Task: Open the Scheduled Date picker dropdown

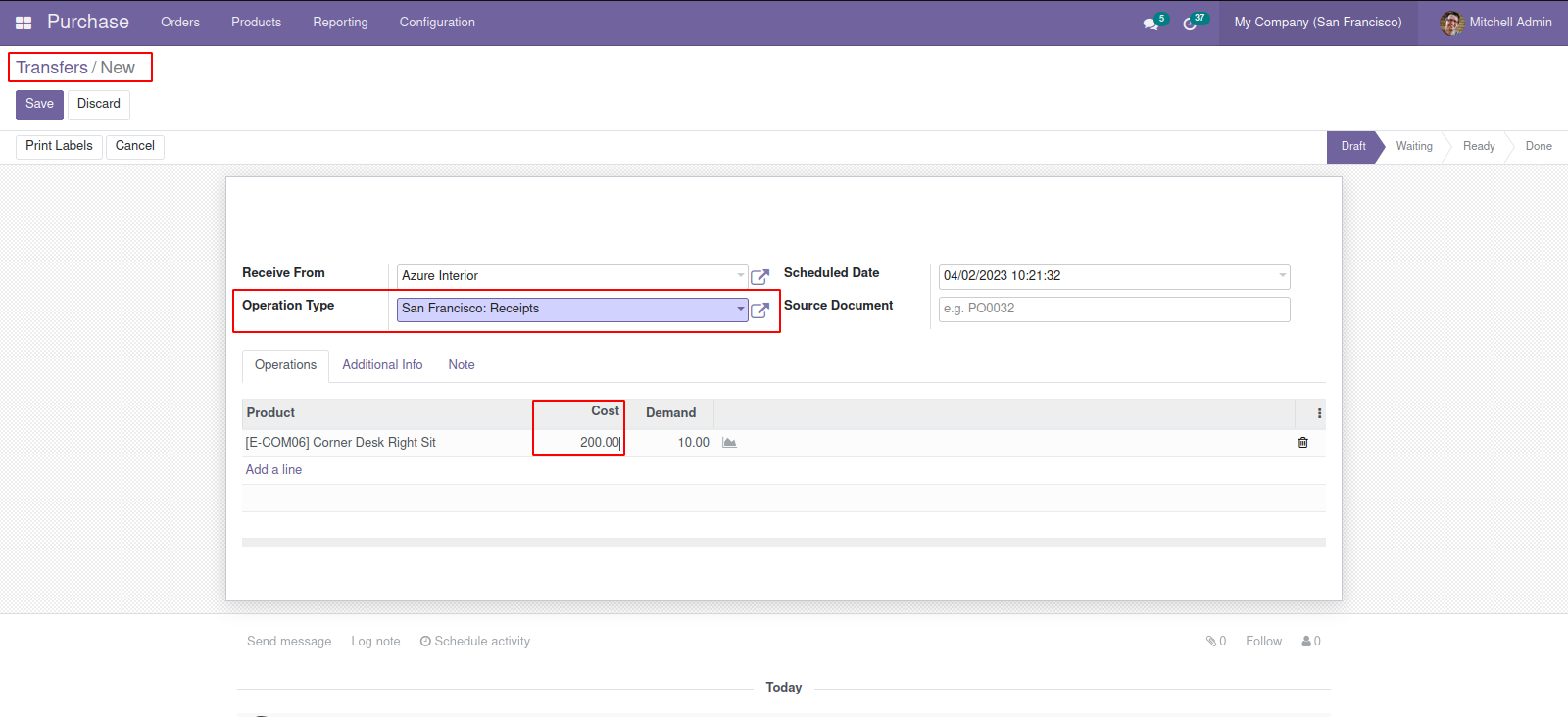Action: click(x=1282, y=276)
